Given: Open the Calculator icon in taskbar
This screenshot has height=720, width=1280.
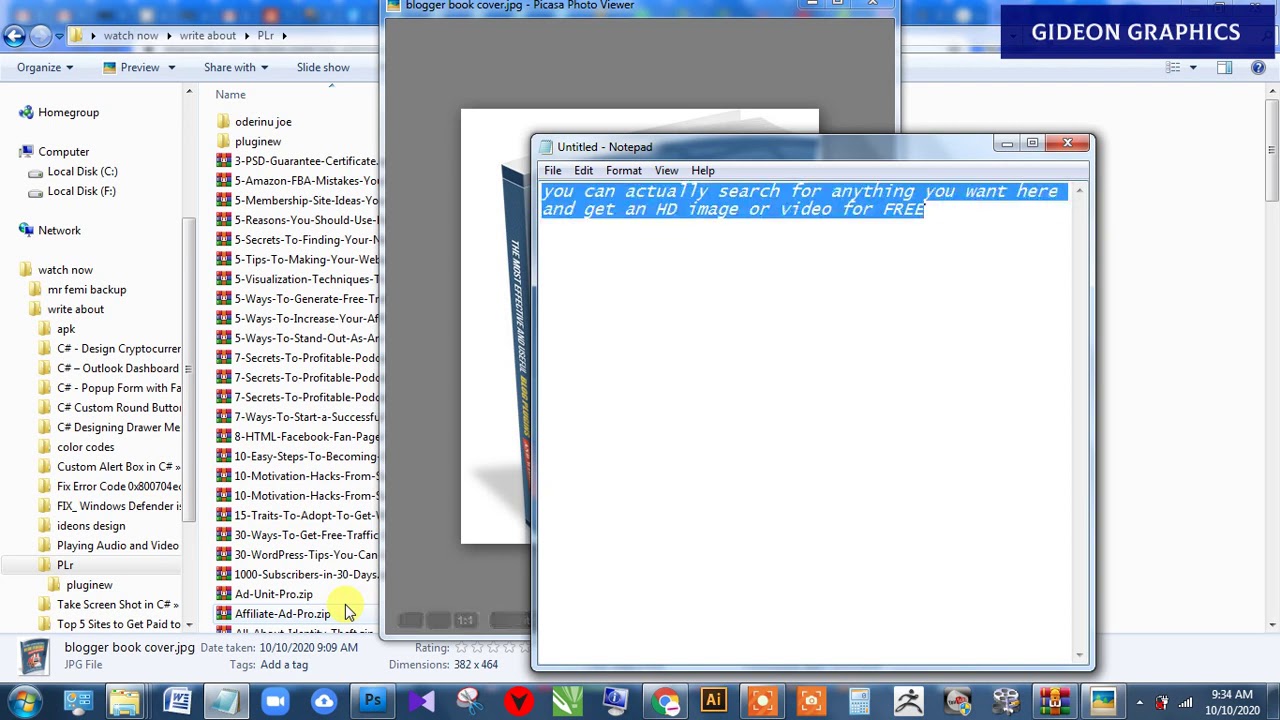Looking at the screenshot, I should tap(859, 702).
